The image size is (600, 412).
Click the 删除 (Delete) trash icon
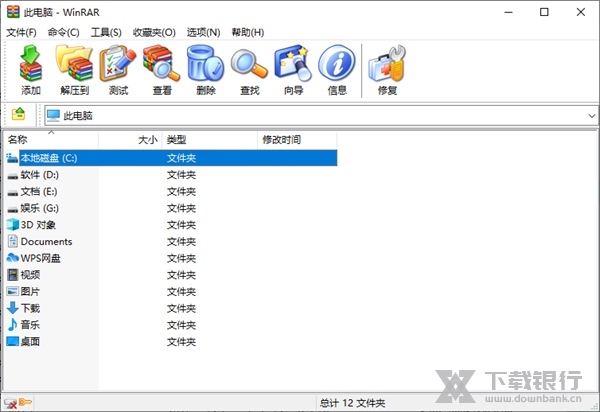point(205,63)
